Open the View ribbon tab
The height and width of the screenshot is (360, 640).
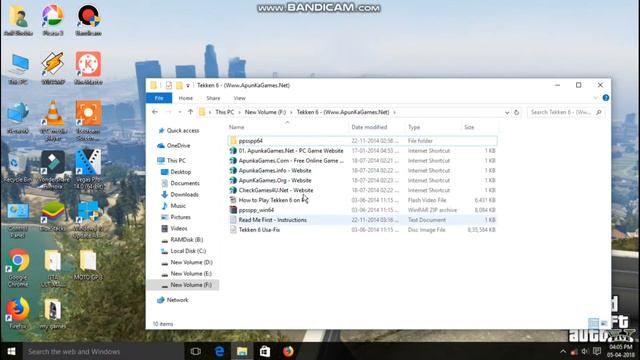click(240, 98)
